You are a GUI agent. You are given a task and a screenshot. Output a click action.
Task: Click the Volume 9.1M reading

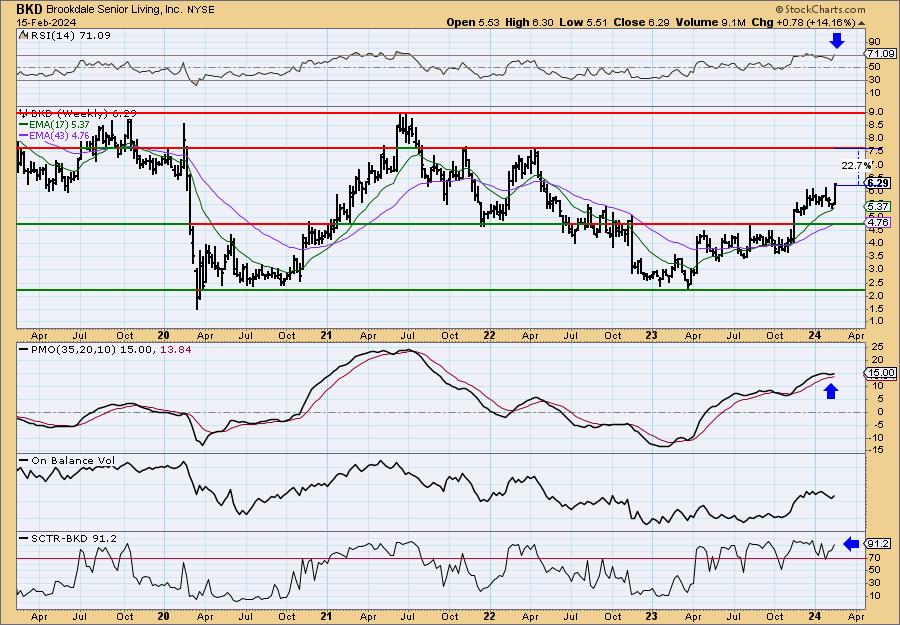pyautogui.click(x=711, y=22)
